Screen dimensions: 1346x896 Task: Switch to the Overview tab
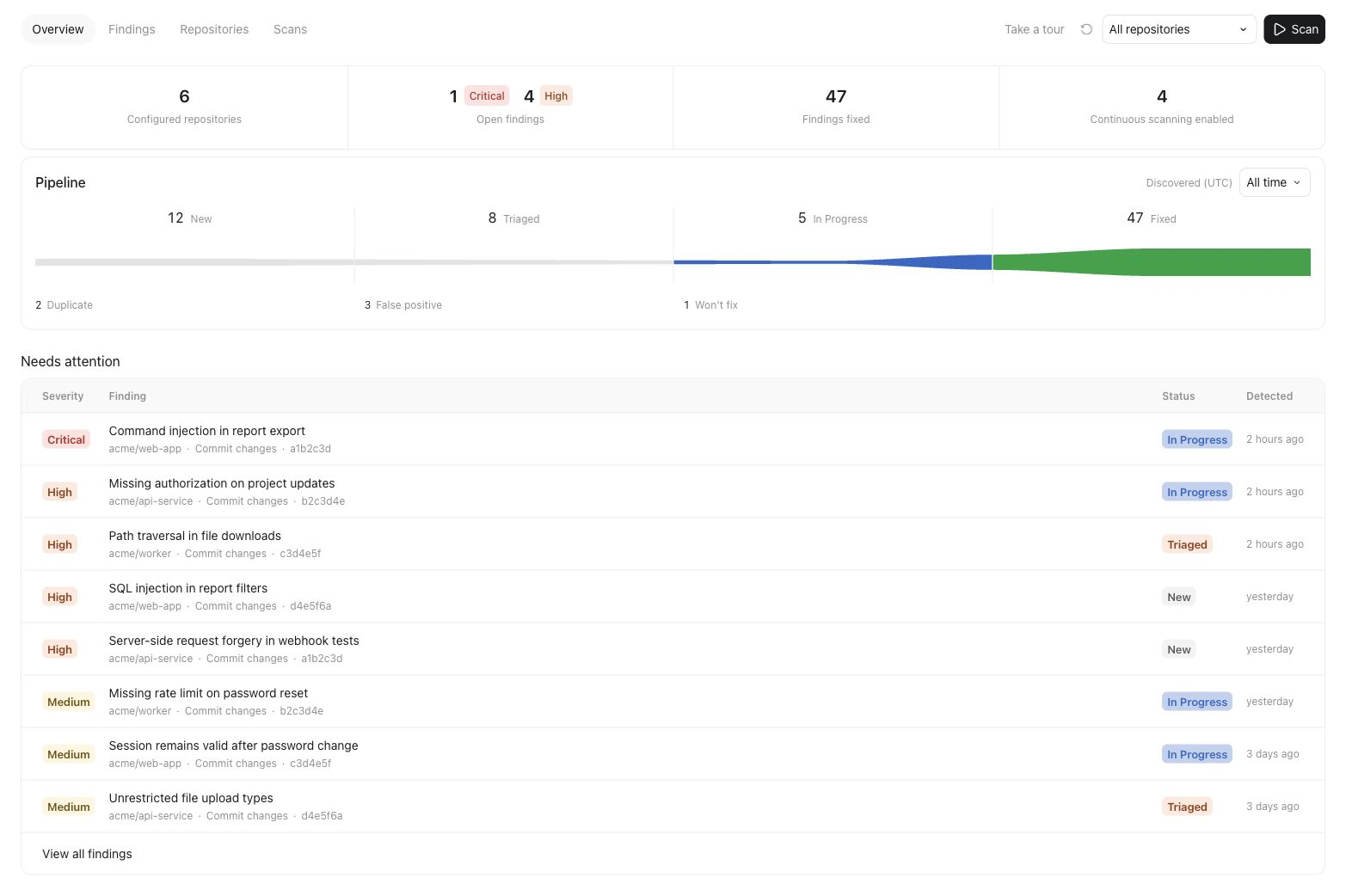tap(58, 29)
